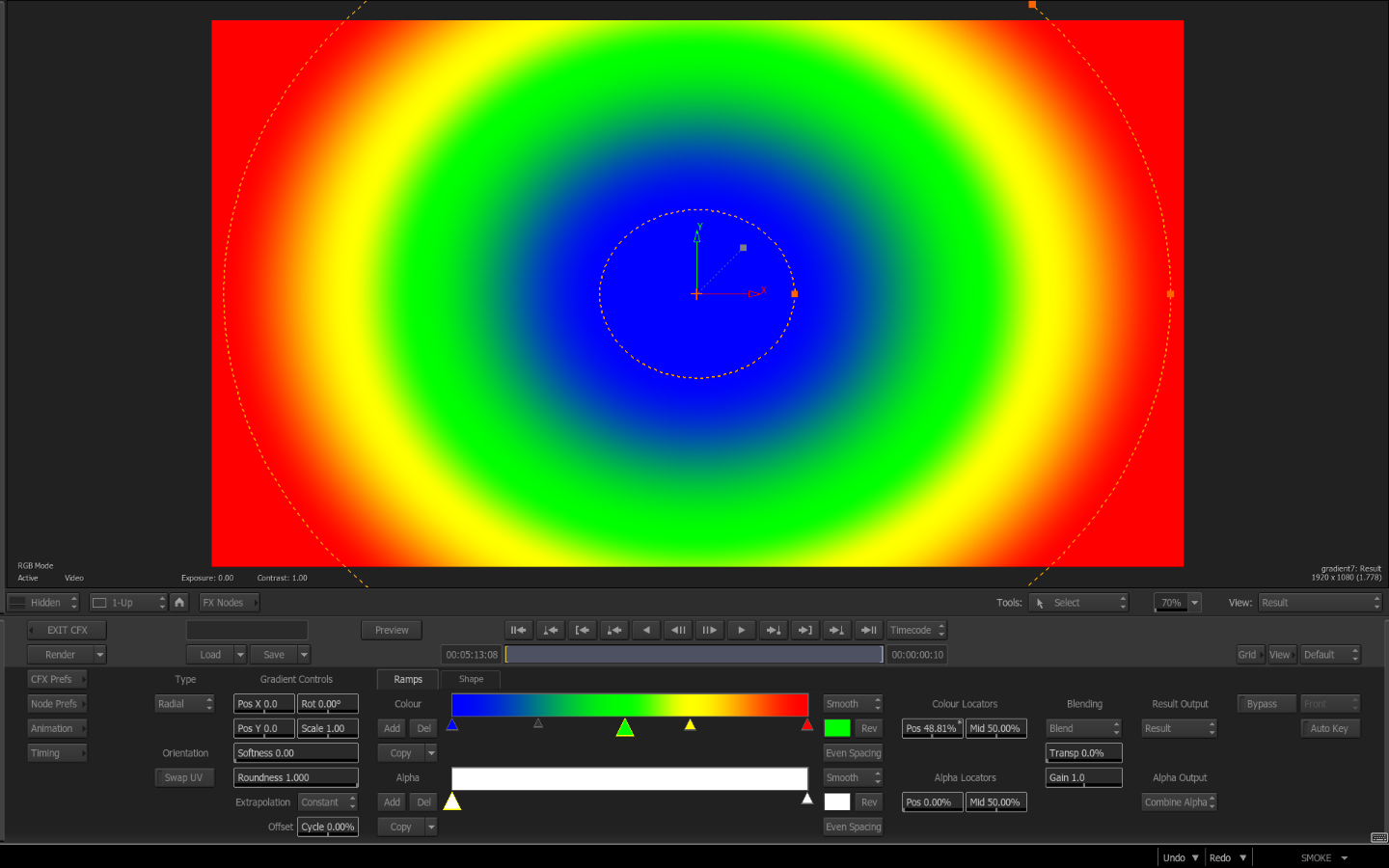The image size is (1389, 868).
Task: Open the Undo menu in the bottom bar
Action: [x=1181, y=857]
